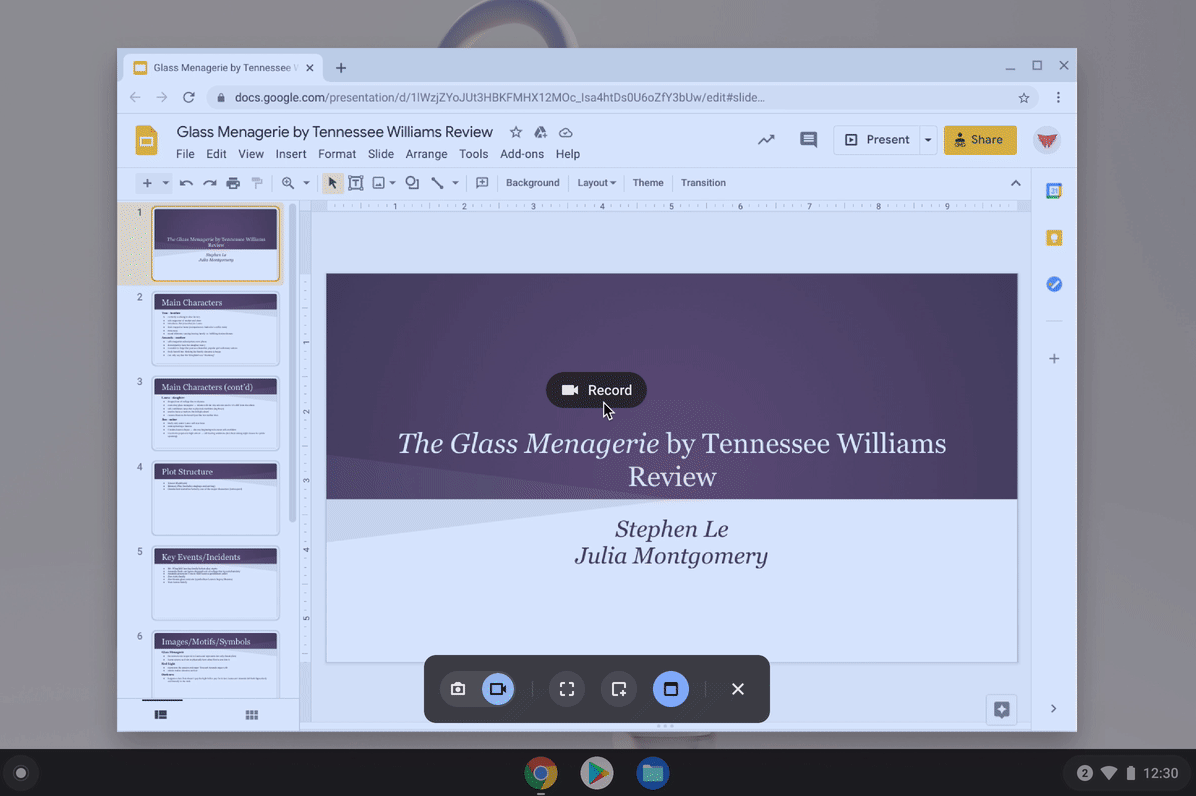Click the Add comment icon
Screen dimensions: 1196x796
point(482,183)
